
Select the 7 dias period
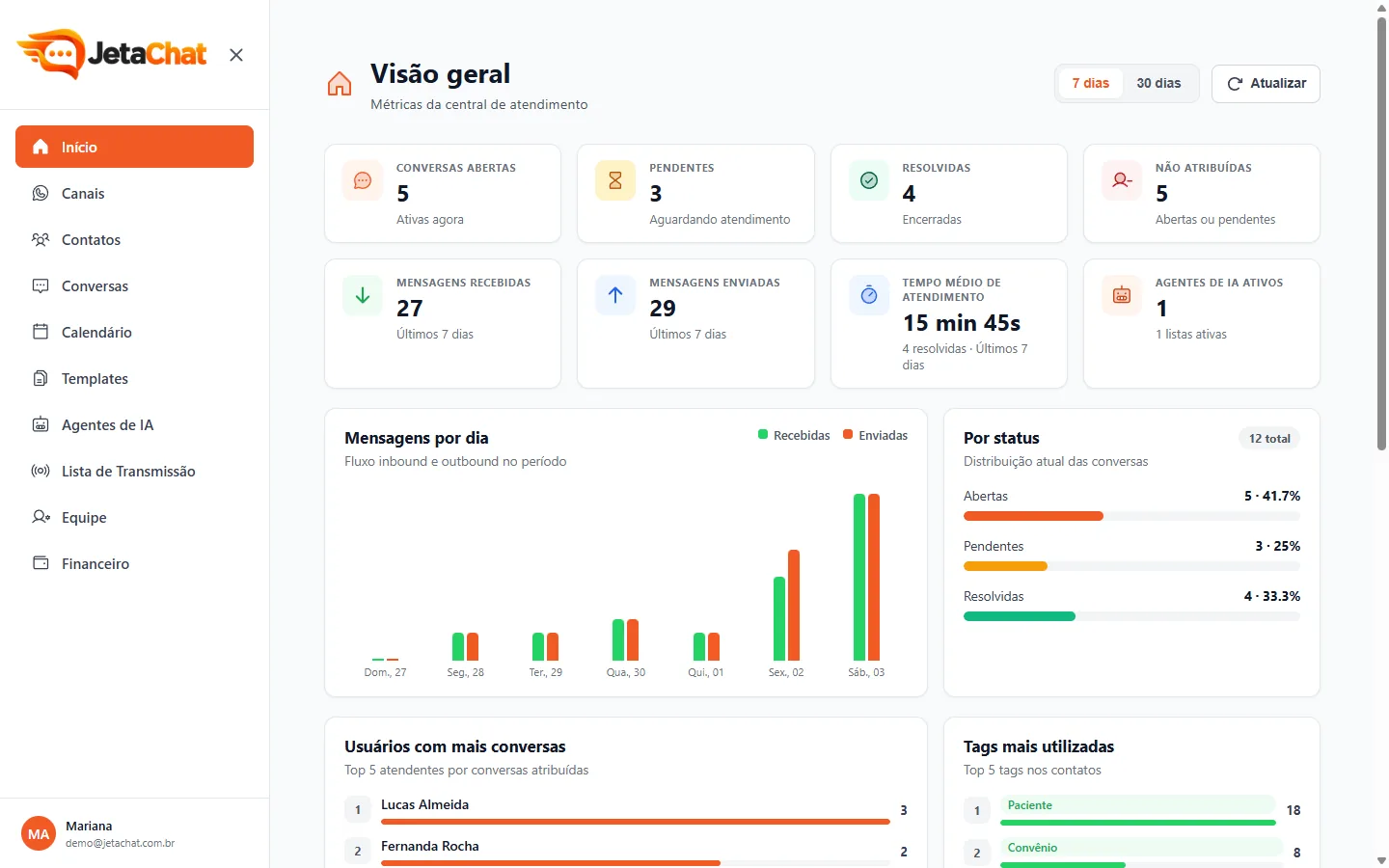coord(1091,83)
